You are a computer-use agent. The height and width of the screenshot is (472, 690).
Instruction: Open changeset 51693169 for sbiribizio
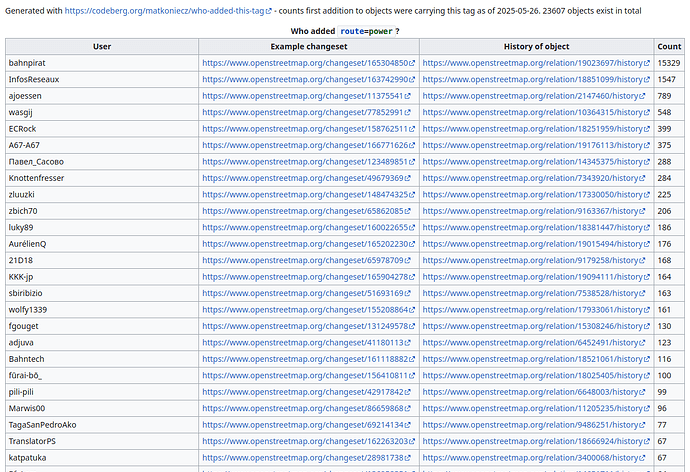(306, 293)
